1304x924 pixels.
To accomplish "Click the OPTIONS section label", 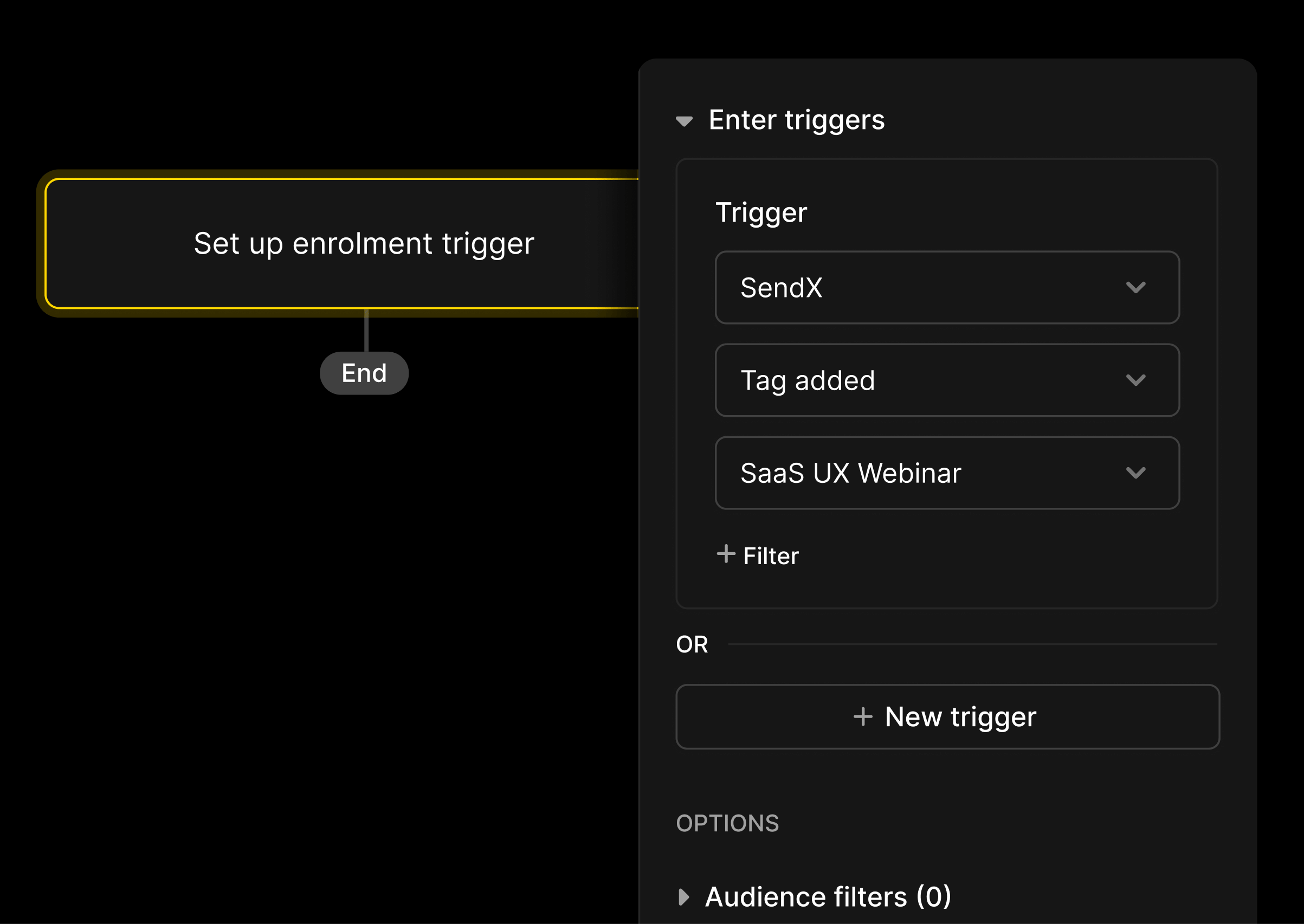I will [x=728, y=823].
